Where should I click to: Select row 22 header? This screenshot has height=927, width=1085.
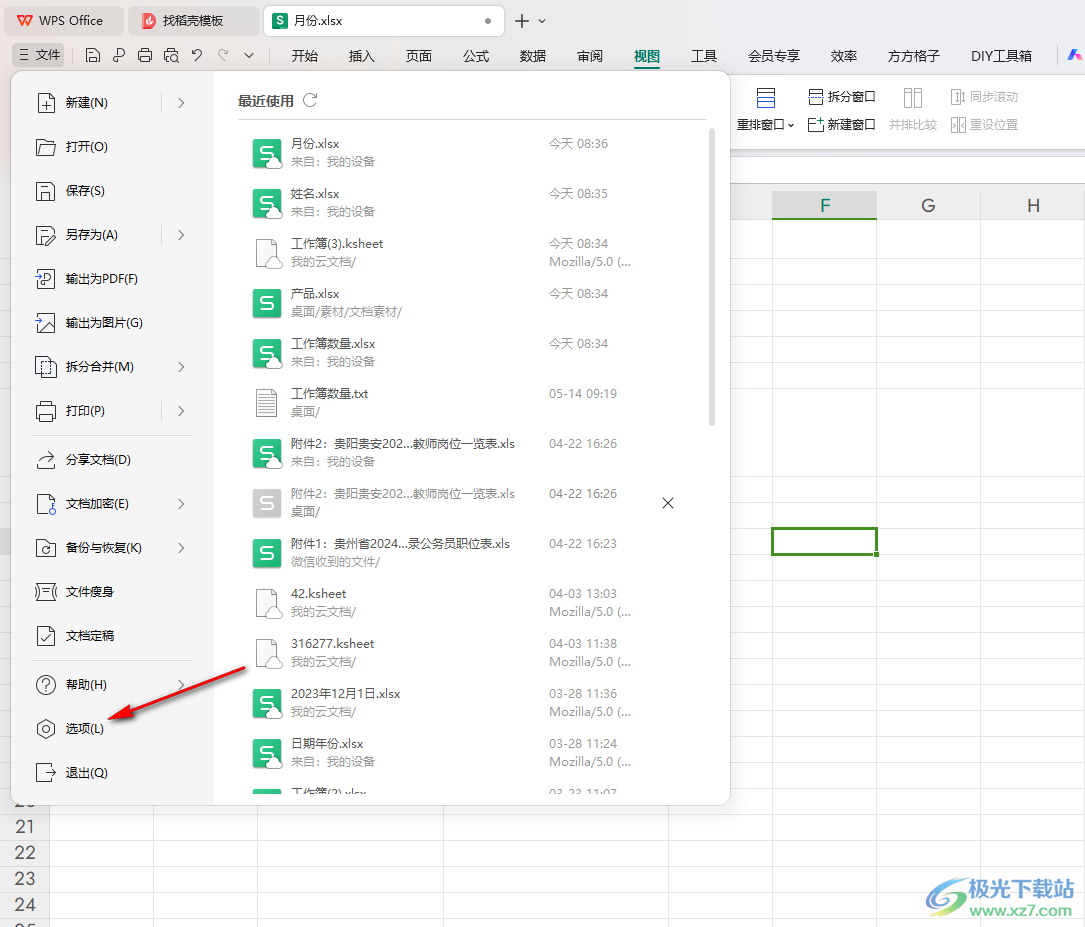(25, 853)
